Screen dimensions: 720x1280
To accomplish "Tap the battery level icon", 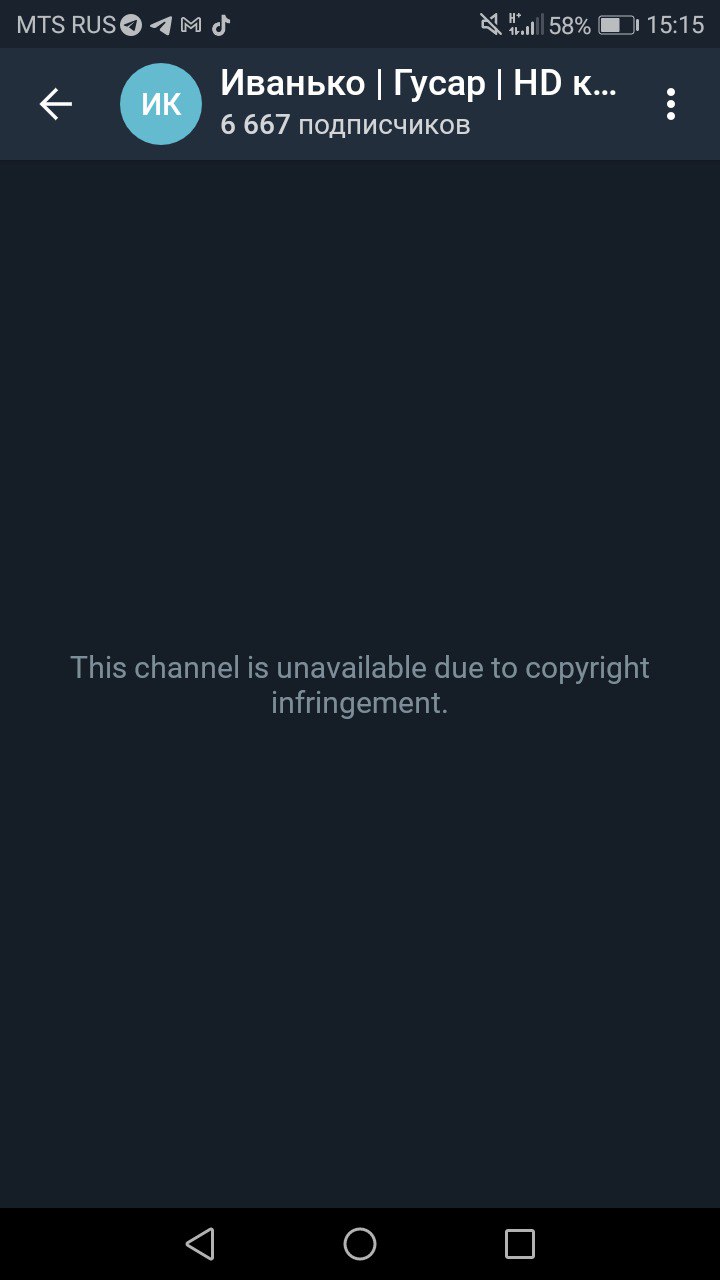I will (618, 26).
